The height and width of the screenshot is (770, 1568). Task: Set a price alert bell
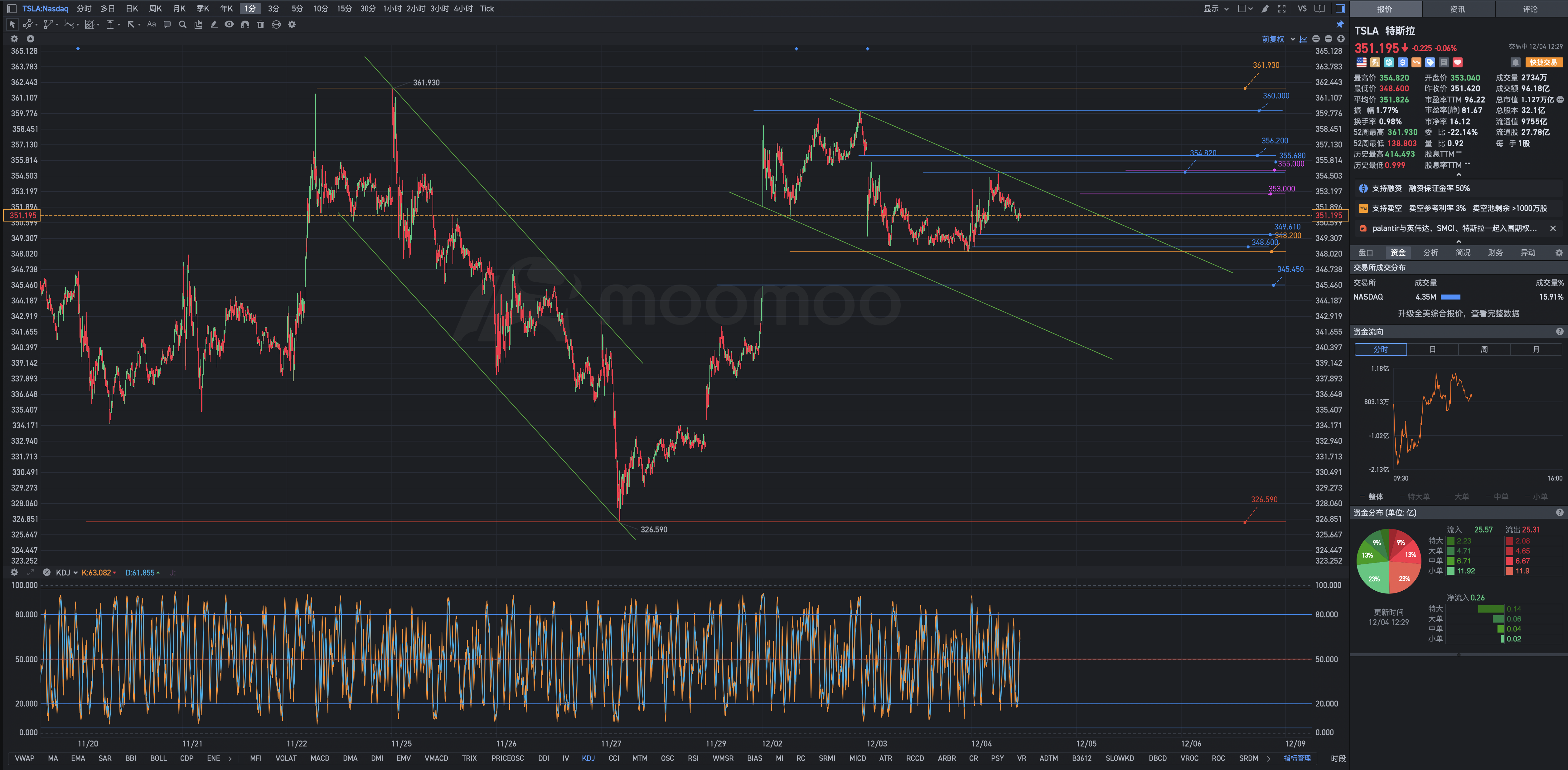point(1516,62)
